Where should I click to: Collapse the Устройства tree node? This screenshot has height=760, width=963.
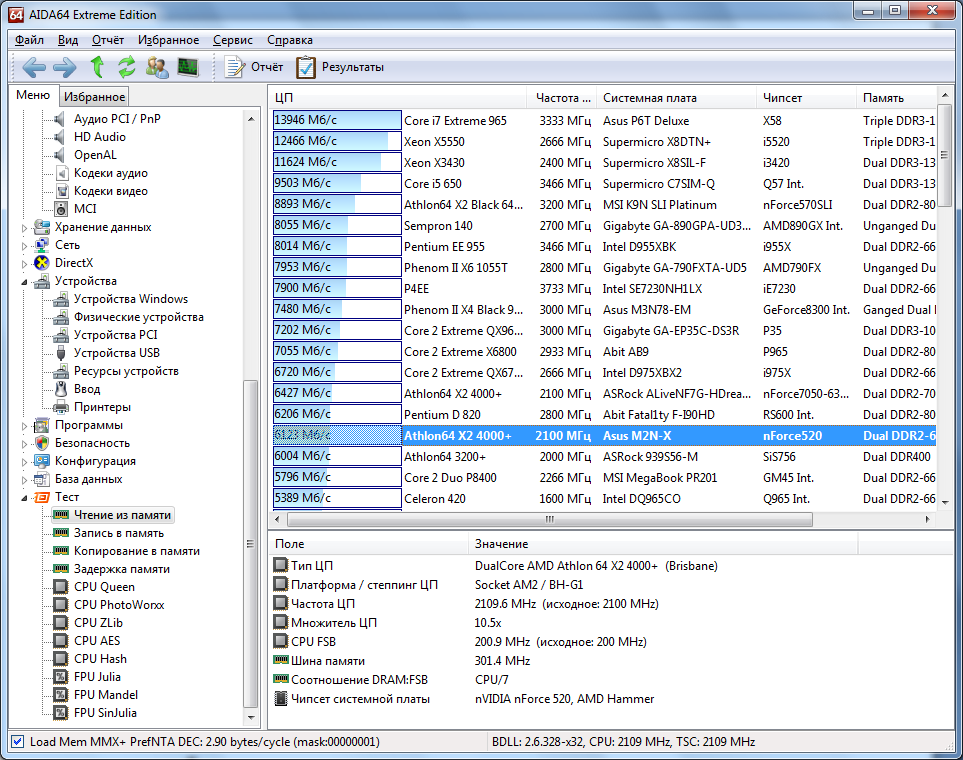tap(25, 281)
